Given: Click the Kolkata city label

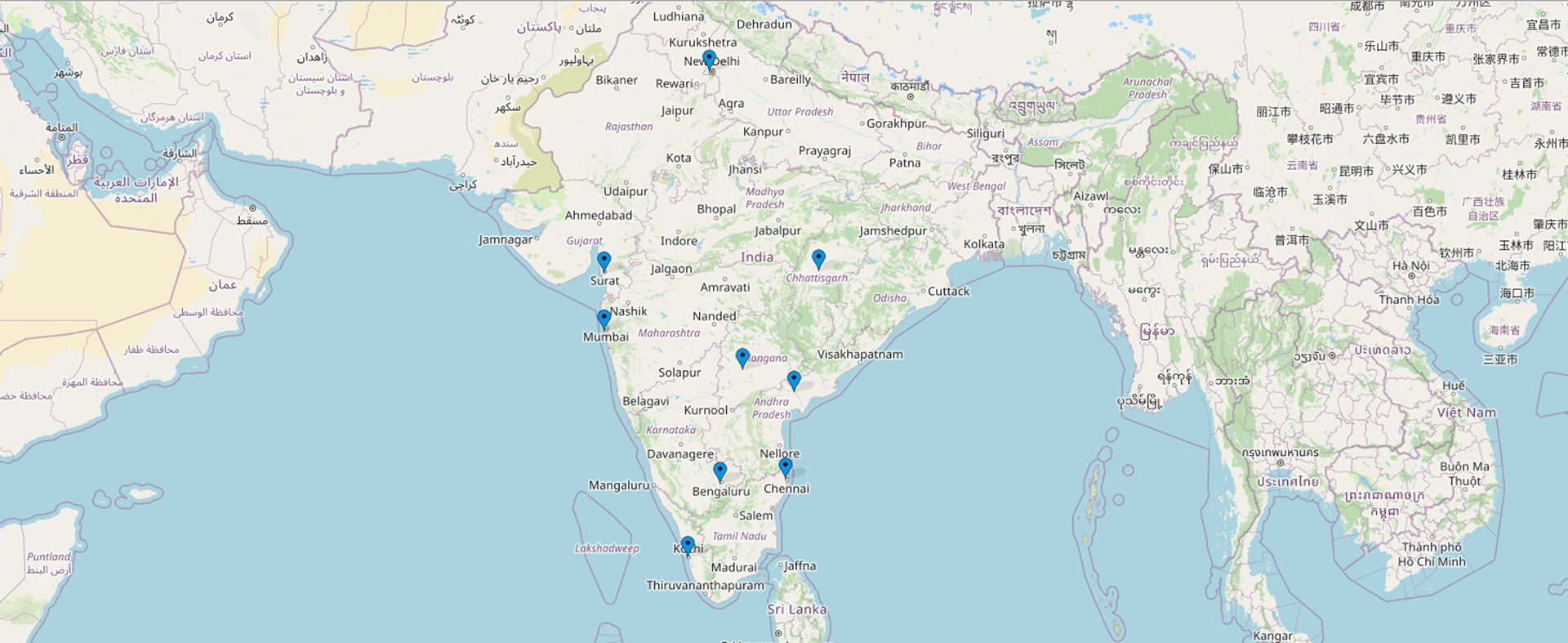Looking at the screenshot, I should 983,244.
